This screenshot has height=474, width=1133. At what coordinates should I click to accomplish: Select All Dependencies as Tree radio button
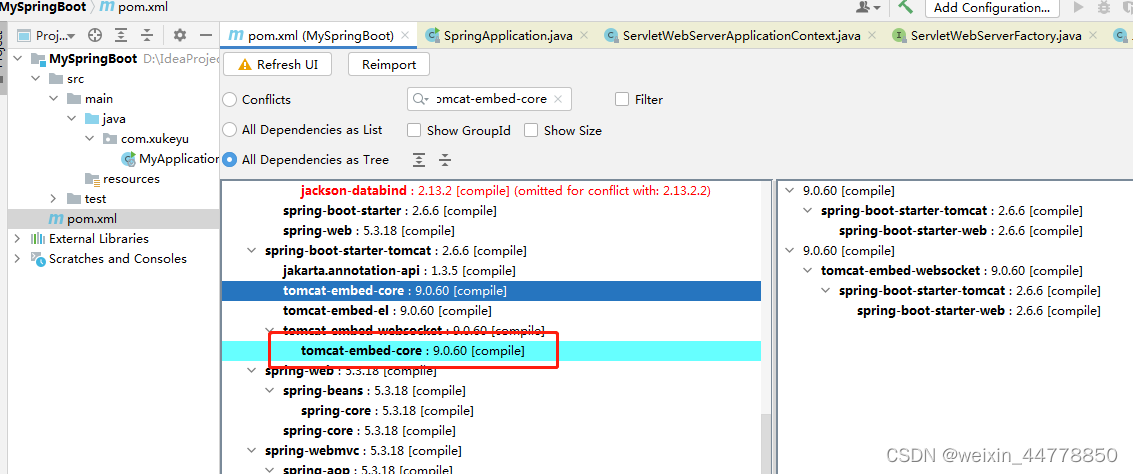pyautogui.click(x=230, y=160)
